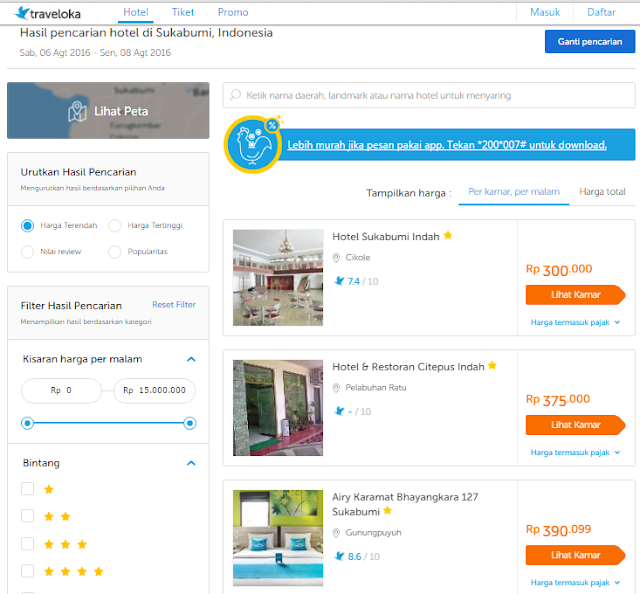
Task: Click the bird icon on the Citepus Indah rating
Action: coord(339,411)
